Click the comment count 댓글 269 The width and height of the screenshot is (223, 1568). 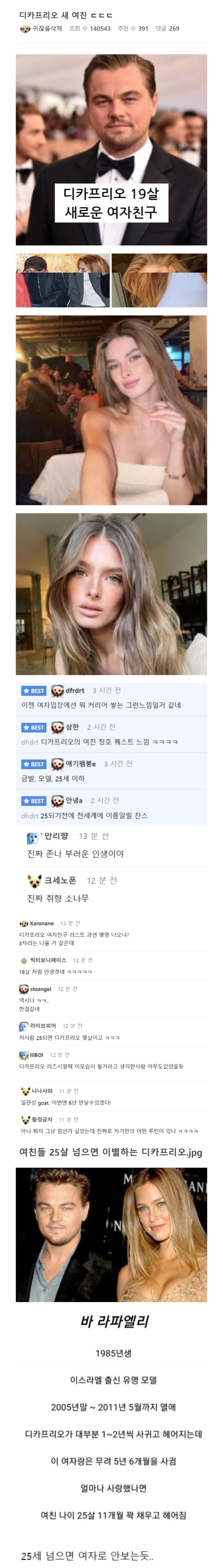(x=167, y=29)
